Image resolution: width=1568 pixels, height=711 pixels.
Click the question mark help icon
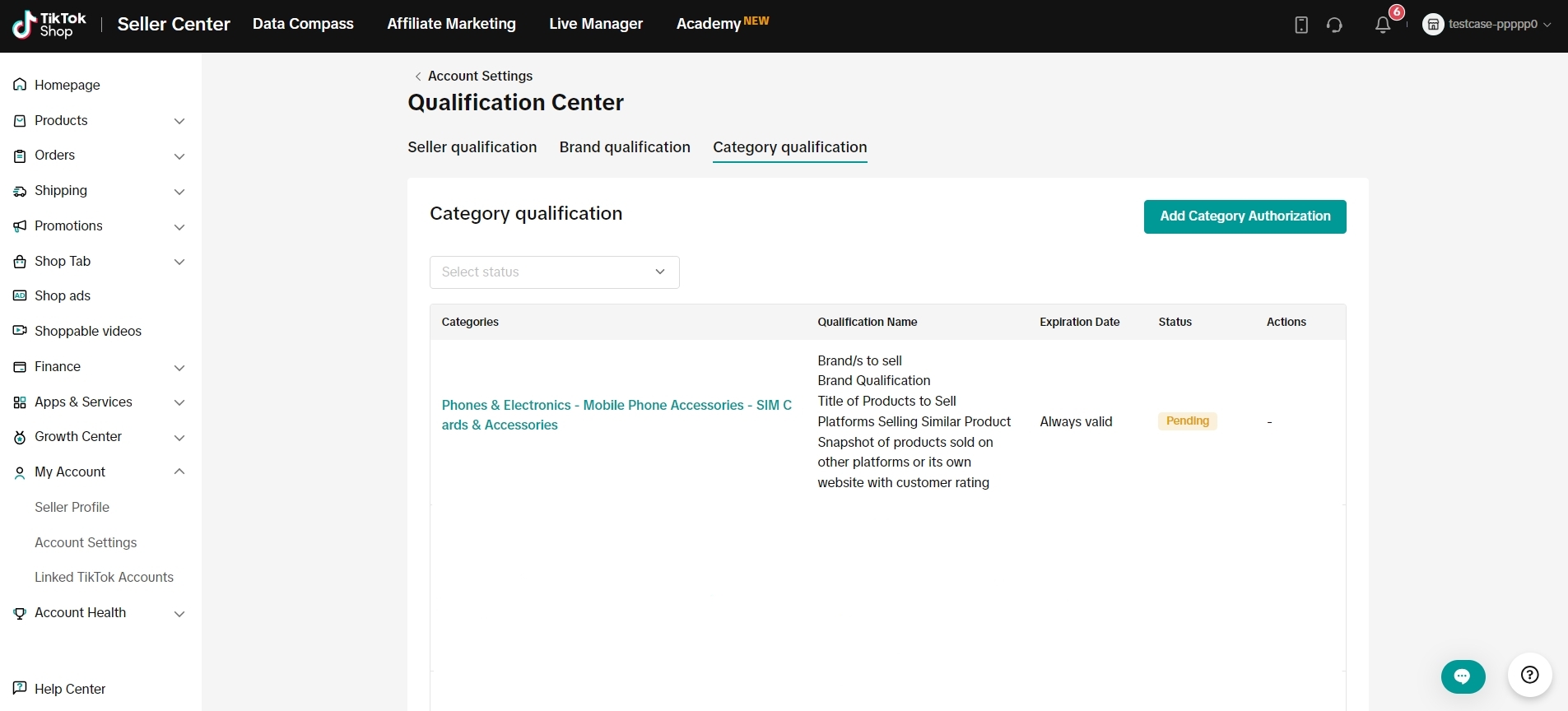pyautogui.click(x=1529, y=676)
